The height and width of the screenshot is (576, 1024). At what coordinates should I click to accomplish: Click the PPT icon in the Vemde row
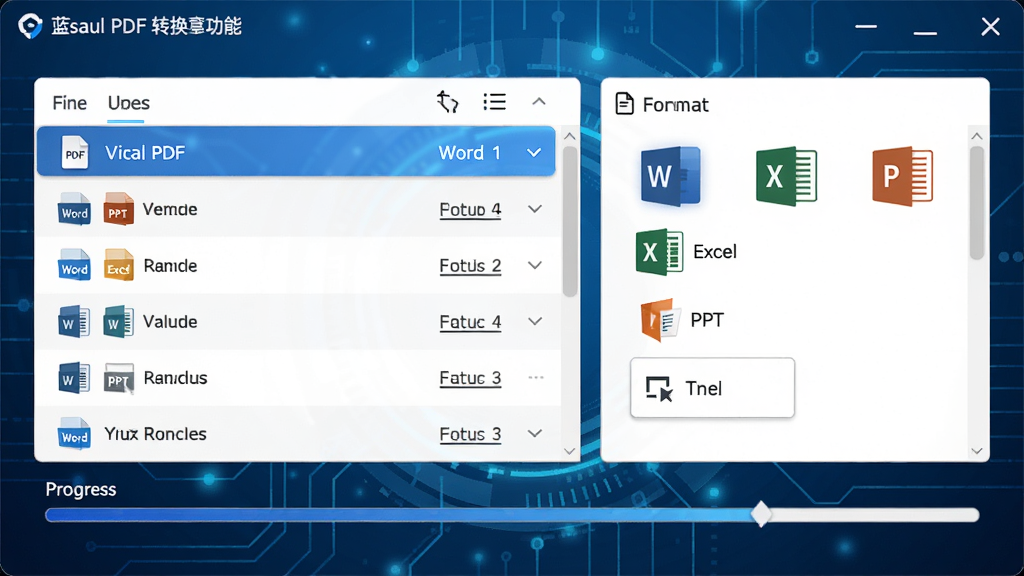coord(118,209)
